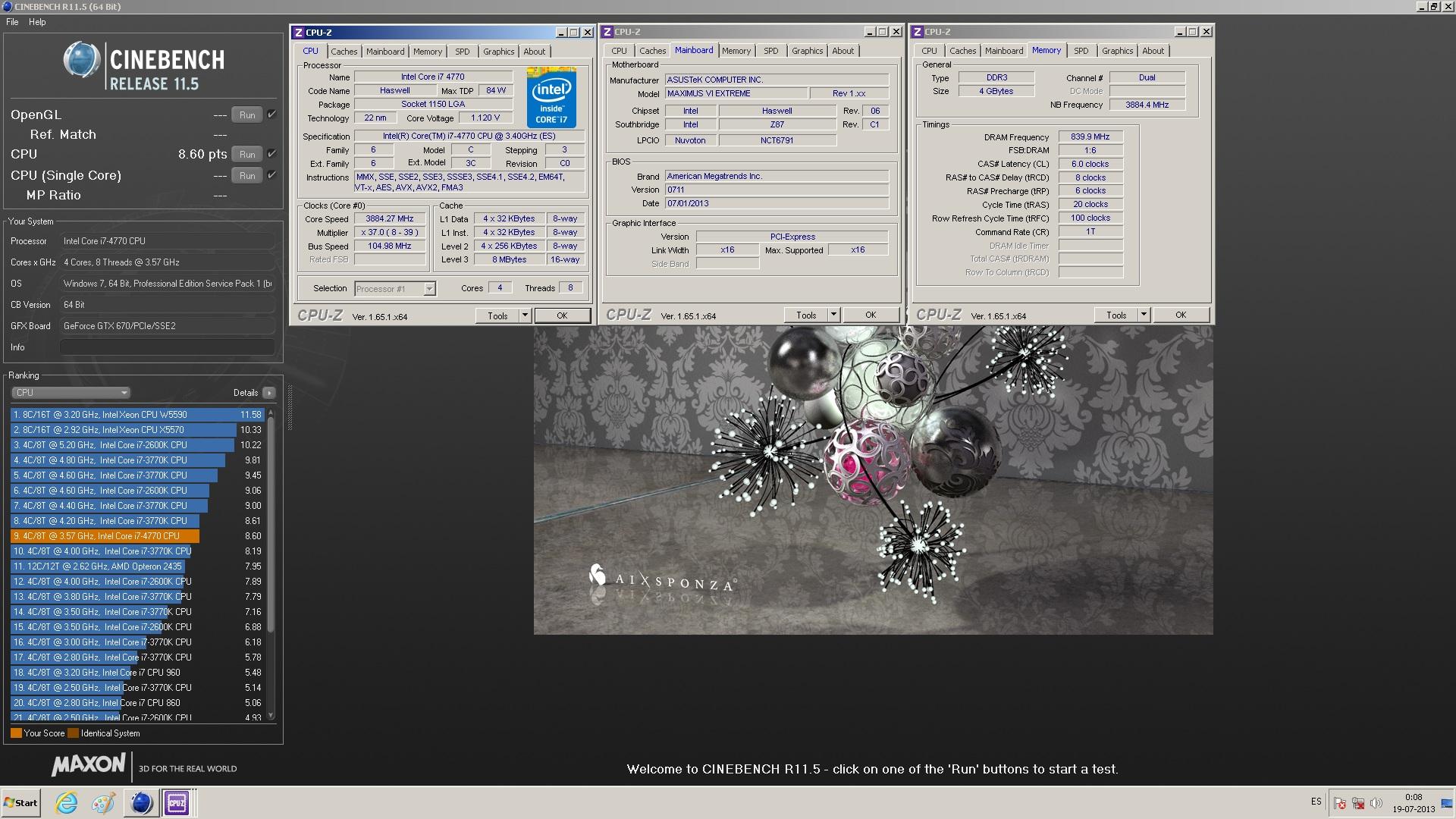Switch to SPD tab in first CPU-Z window

pyautogui.click(x=463, y=52)
